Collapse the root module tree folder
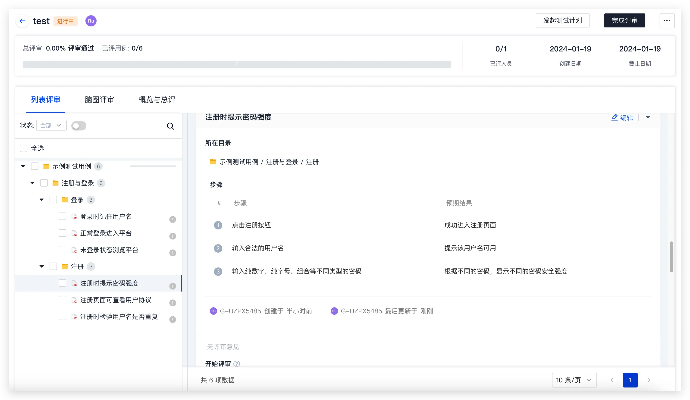 23,166
